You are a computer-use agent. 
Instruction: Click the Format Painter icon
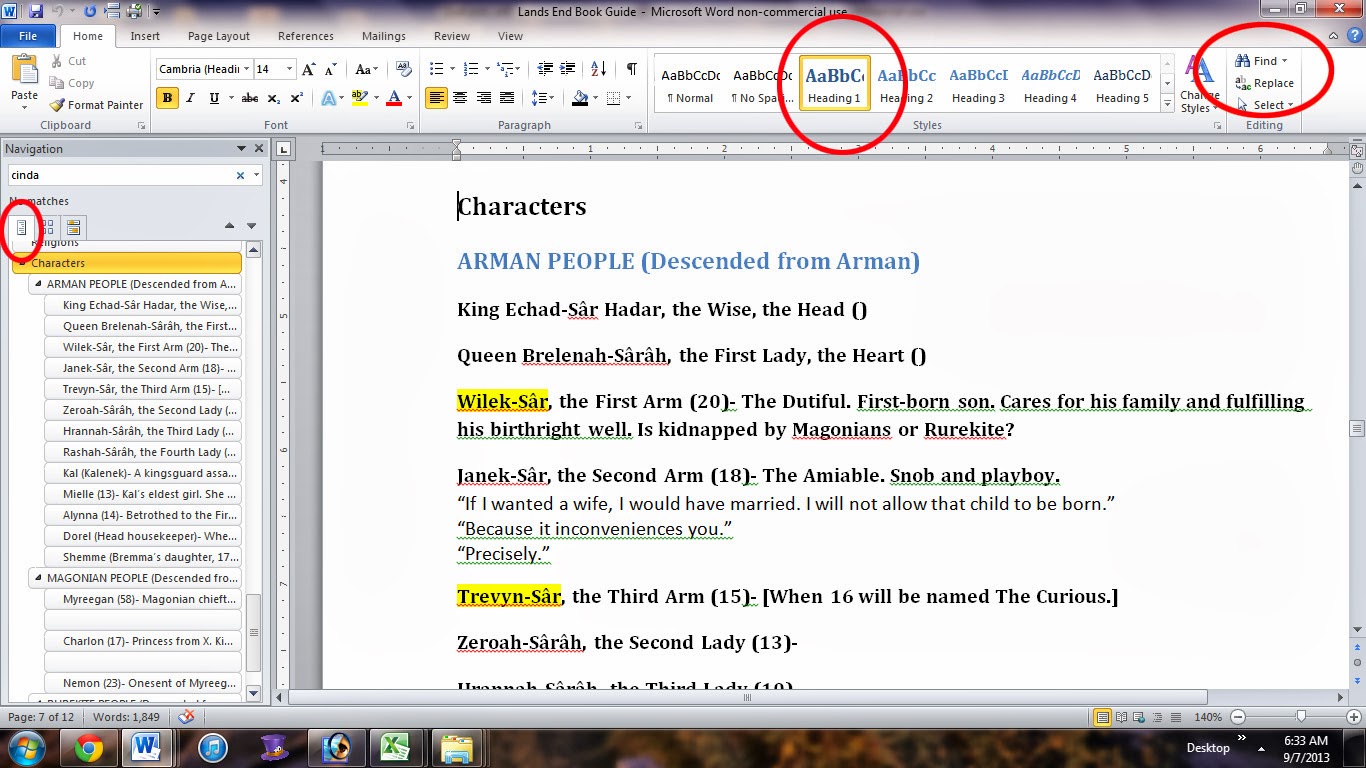(x=58, y=105)
